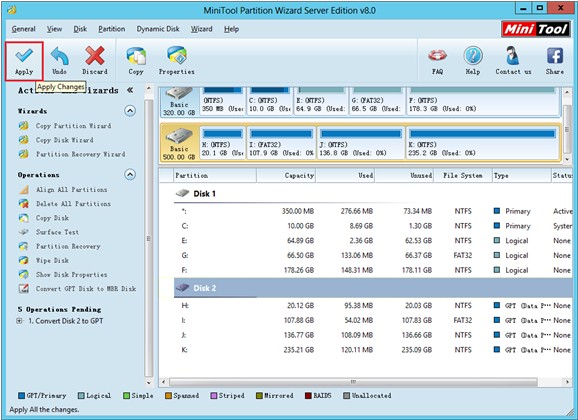Open the View menu
This screenshot has width=578, height=420.
[54, 29]
